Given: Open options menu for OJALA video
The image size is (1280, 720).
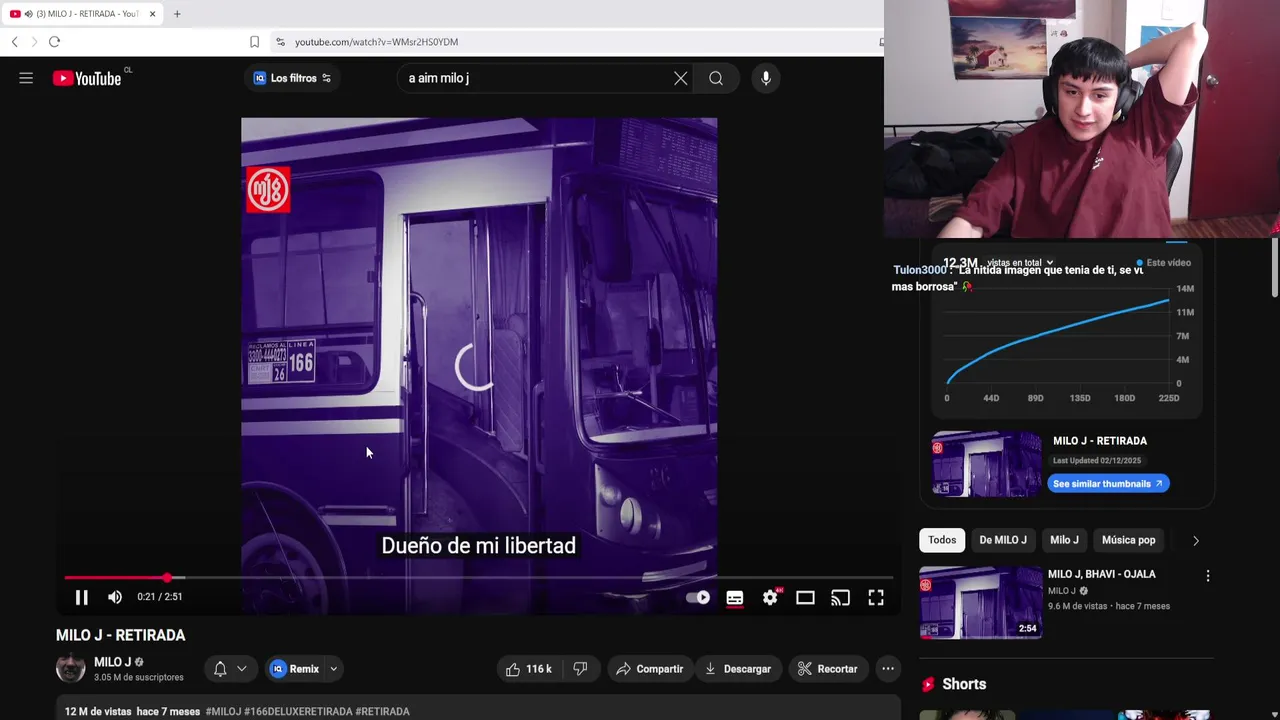Looking at the screenshot, I should point(1208,576).
